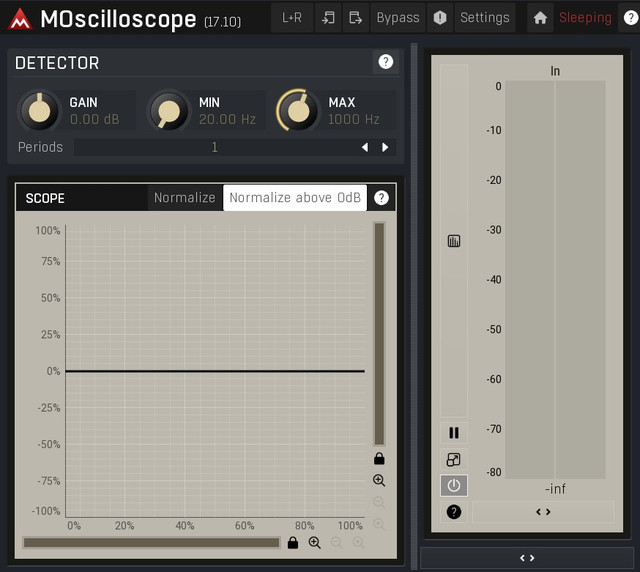Click the collapse arrows under the In meter
The height and width of the screenshot is (572, 640).
543,512
